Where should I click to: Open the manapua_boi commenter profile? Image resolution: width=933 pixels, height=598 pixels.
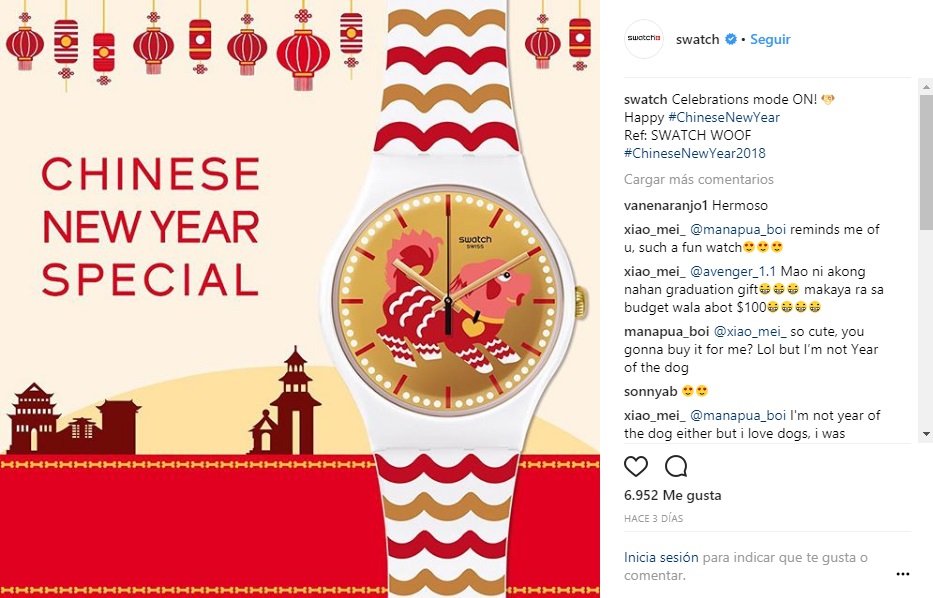(666, 331)
